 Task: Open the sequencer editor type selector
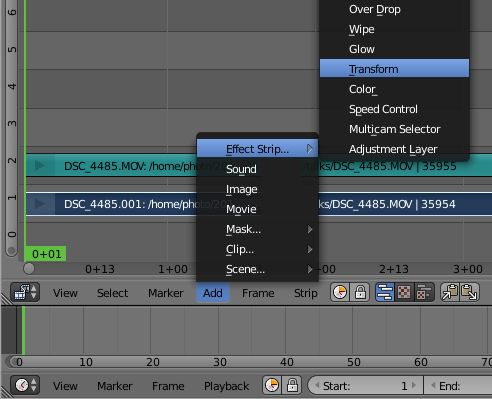click(x=25, y=292)
